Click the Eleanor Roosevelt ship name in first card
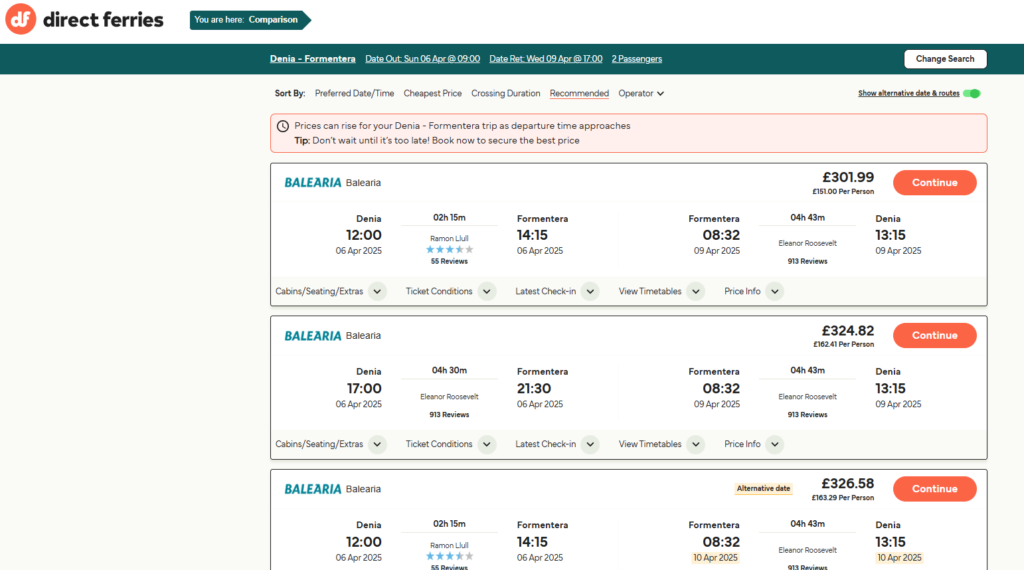 pyautogui.click(x=807, y=243)
